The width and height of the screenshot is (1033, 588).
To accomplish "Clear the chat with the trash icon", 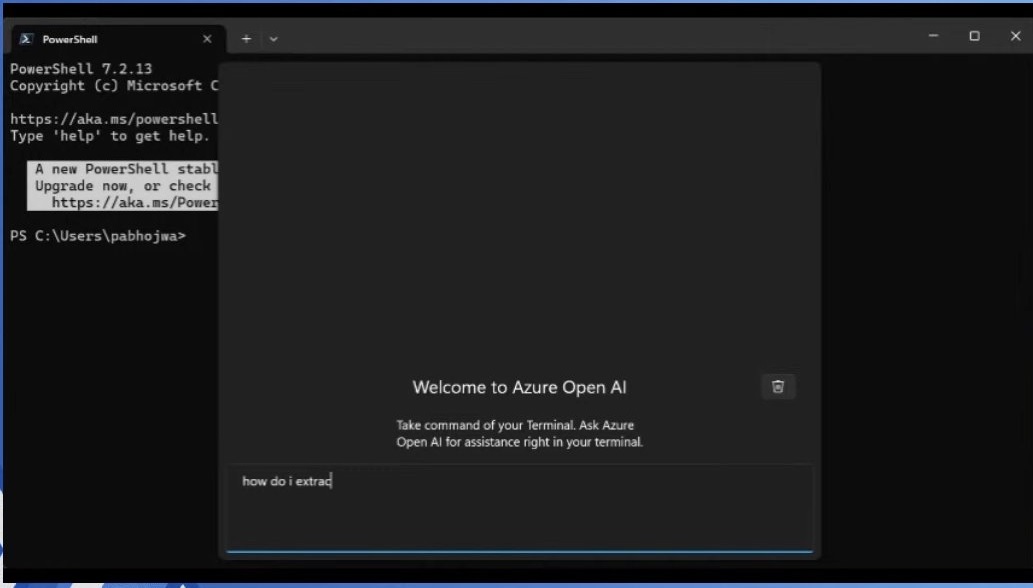I will click(778, 386).
